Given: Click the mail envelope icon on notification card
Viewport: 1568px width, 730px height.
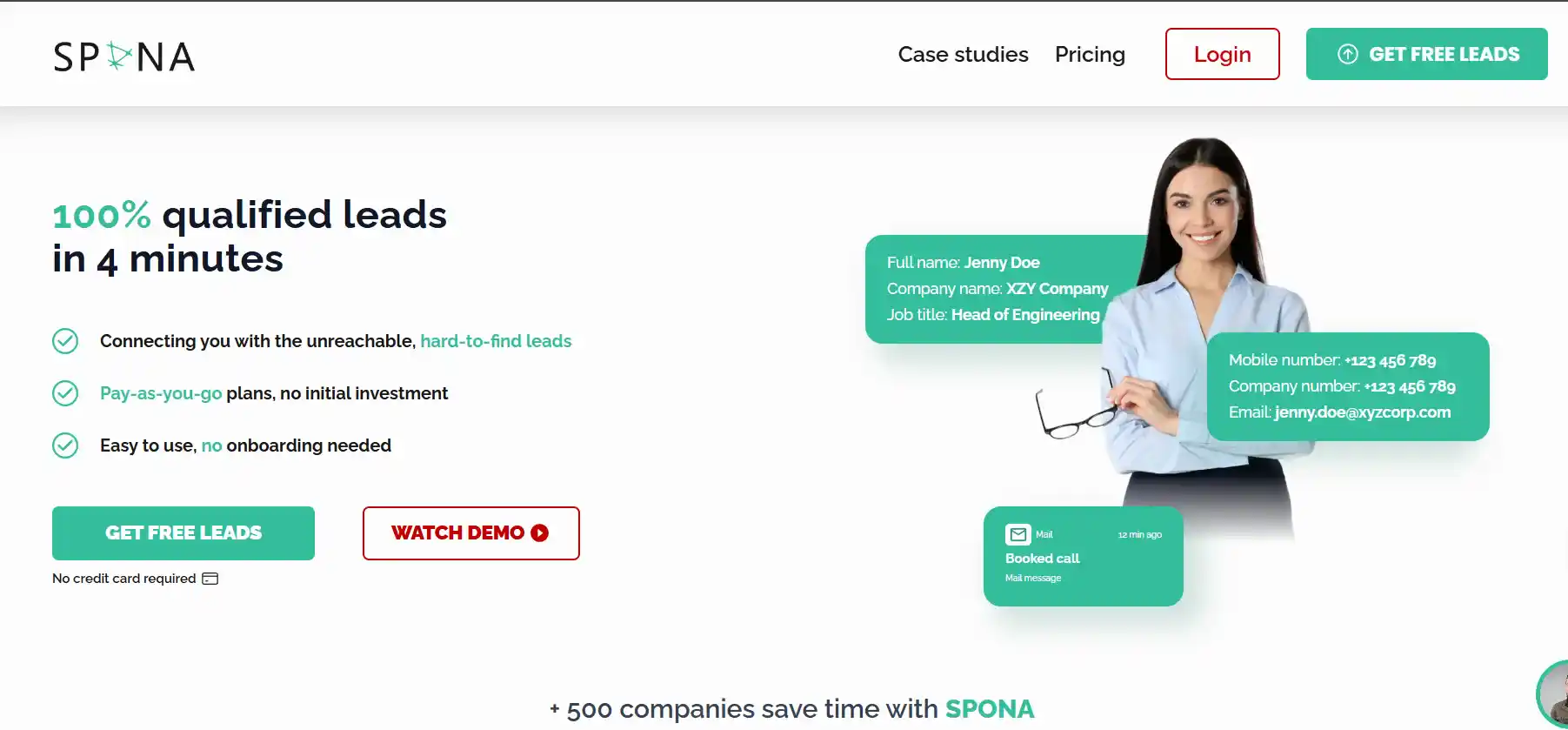Looking at the screenshot, I should coord(1018,534).
